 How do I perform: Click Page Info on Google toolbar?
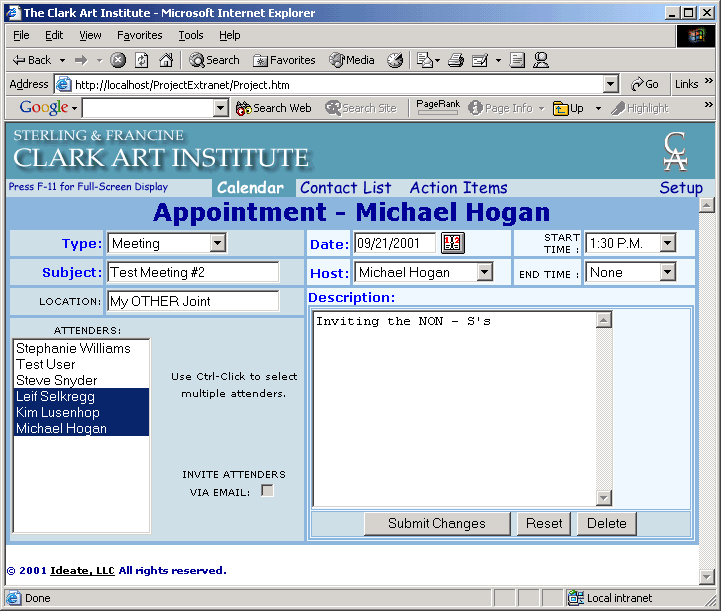coord(501,108)
